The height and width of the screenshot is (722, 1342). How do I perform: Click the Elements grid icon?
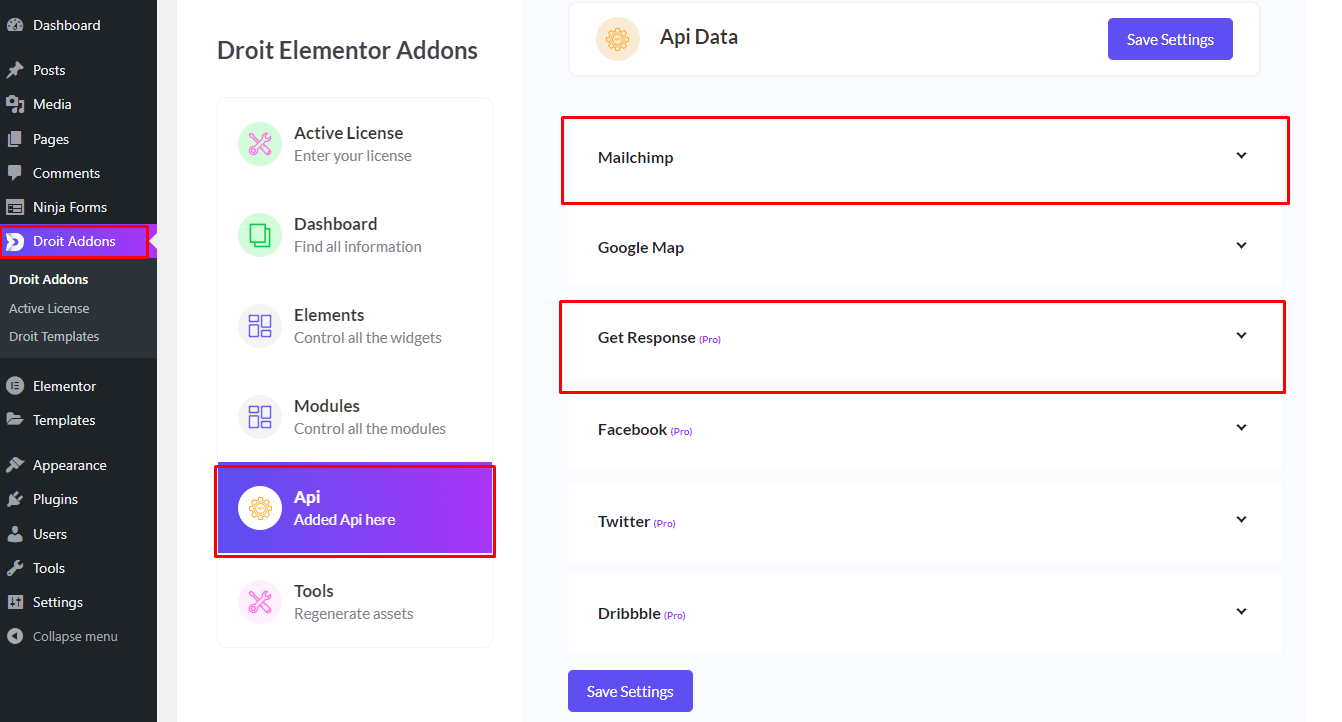click(x=260, y=326)
